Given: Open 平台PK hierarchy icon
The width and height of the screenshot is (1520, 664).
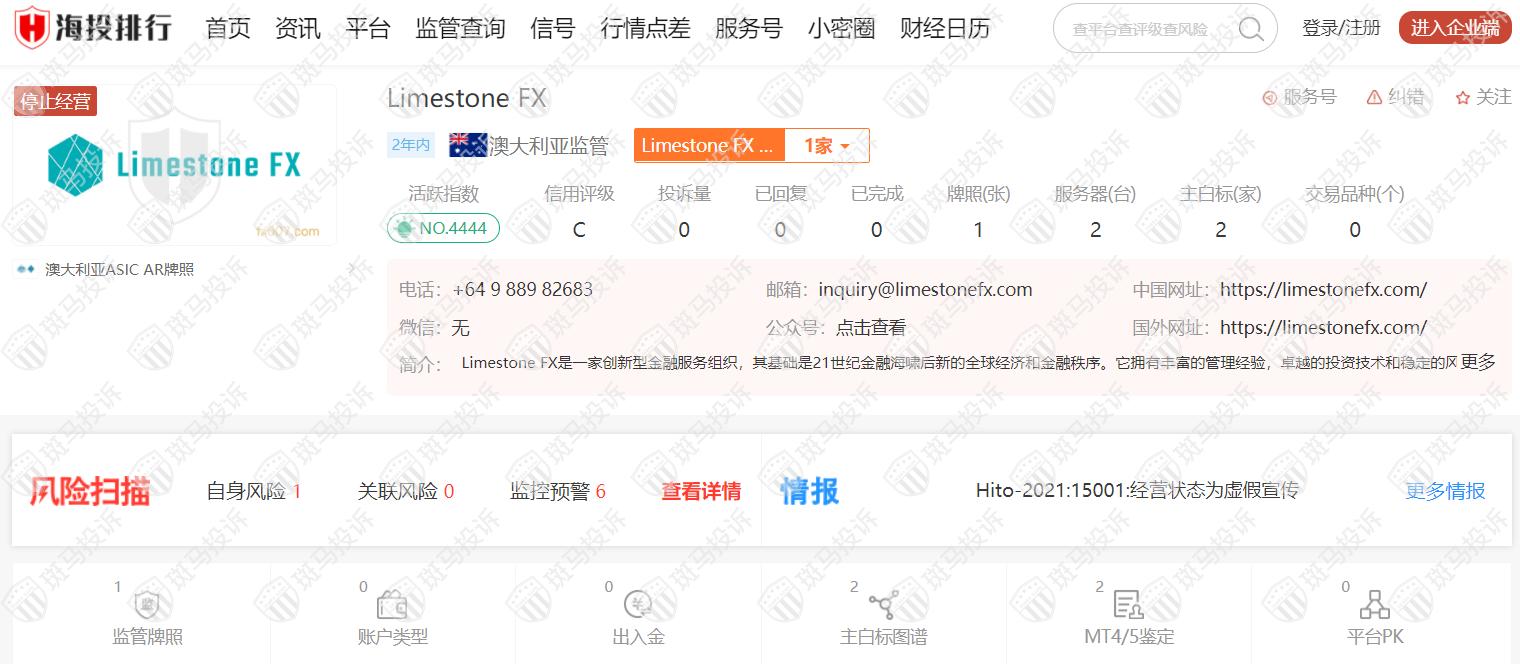Looking at the screenshot, I should point(1374,604).
